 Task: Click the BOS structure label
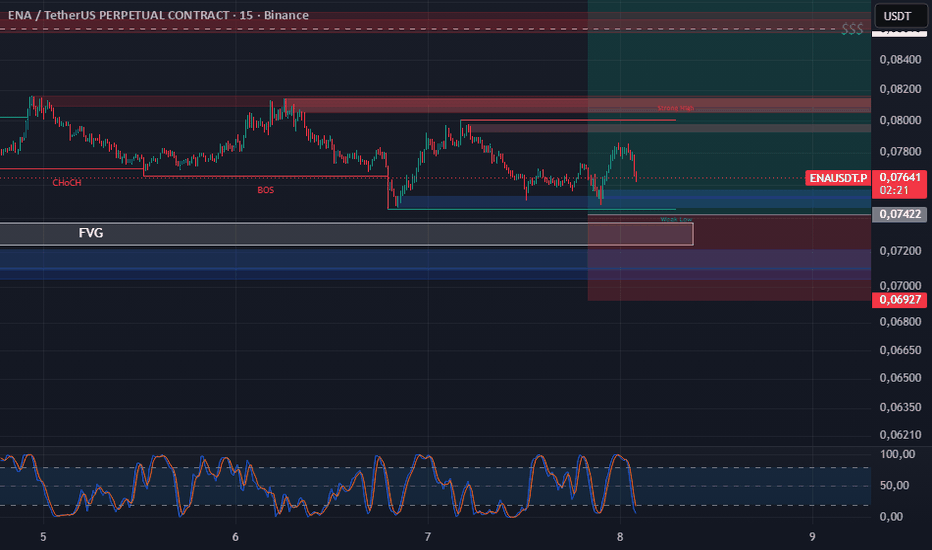pos(266,190)
